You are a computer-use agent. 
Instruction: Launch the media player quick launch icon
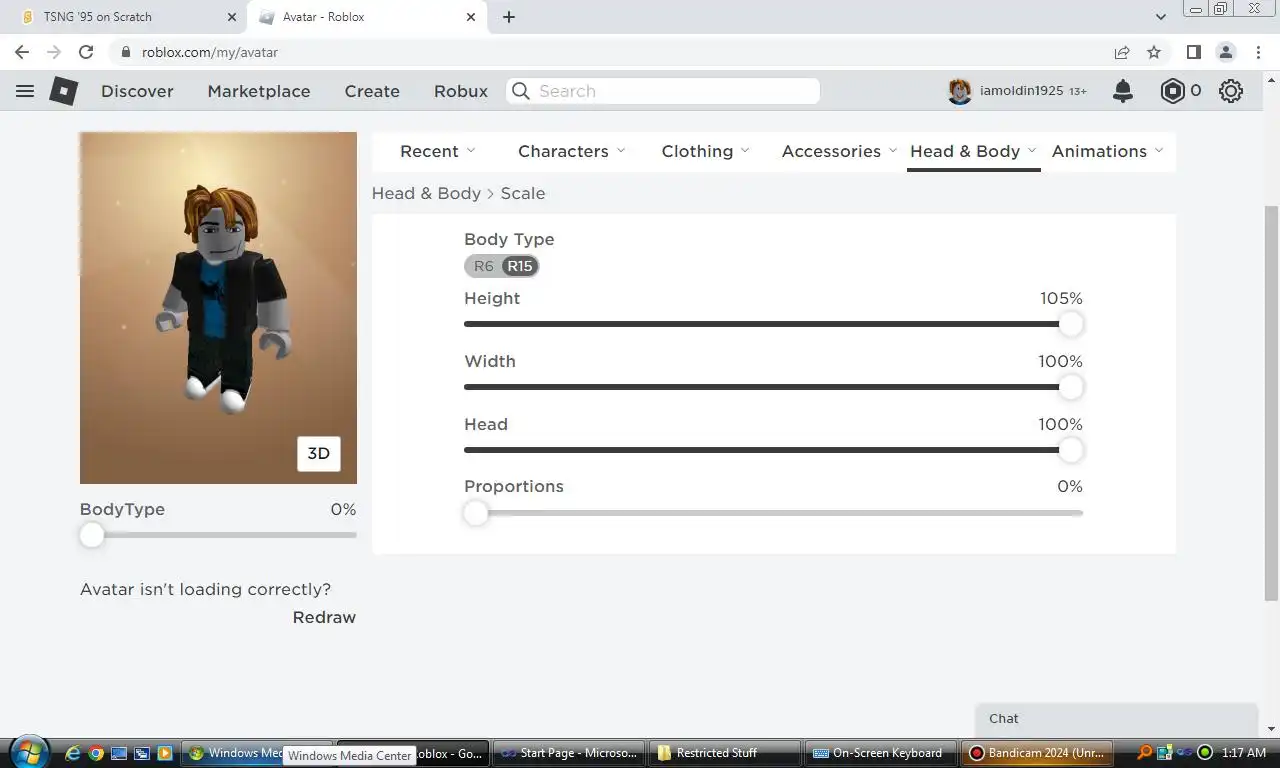pyautogui.click(x=165, y=753)
